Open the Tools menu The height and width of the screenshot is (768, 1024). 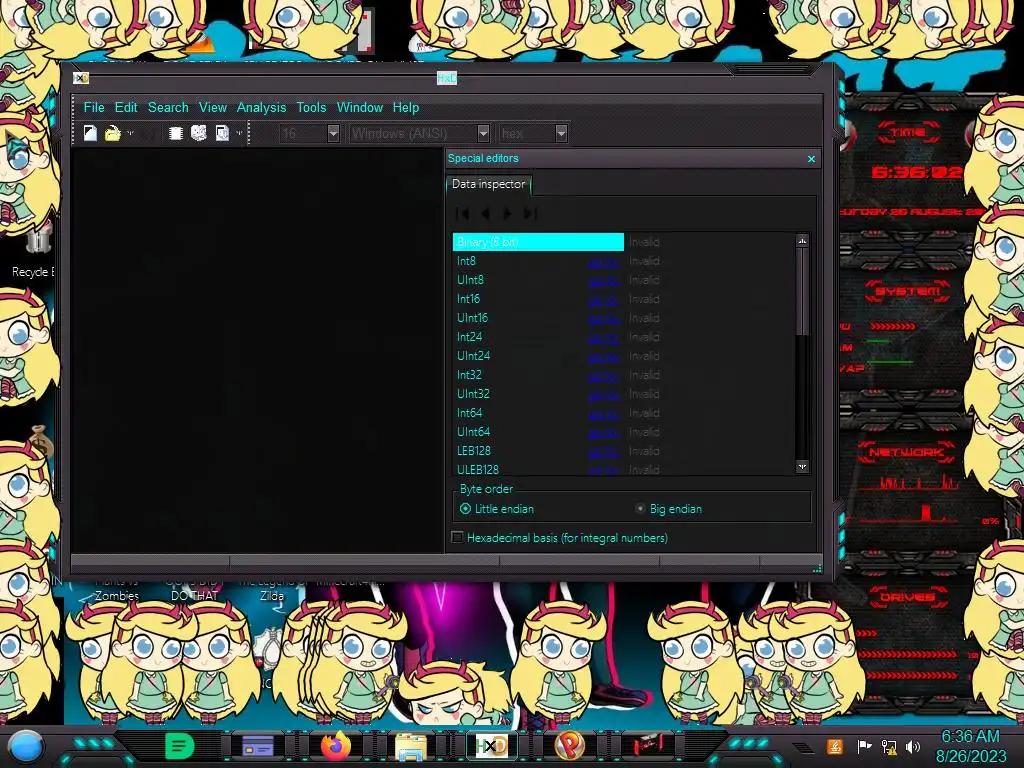pos(311,107)
